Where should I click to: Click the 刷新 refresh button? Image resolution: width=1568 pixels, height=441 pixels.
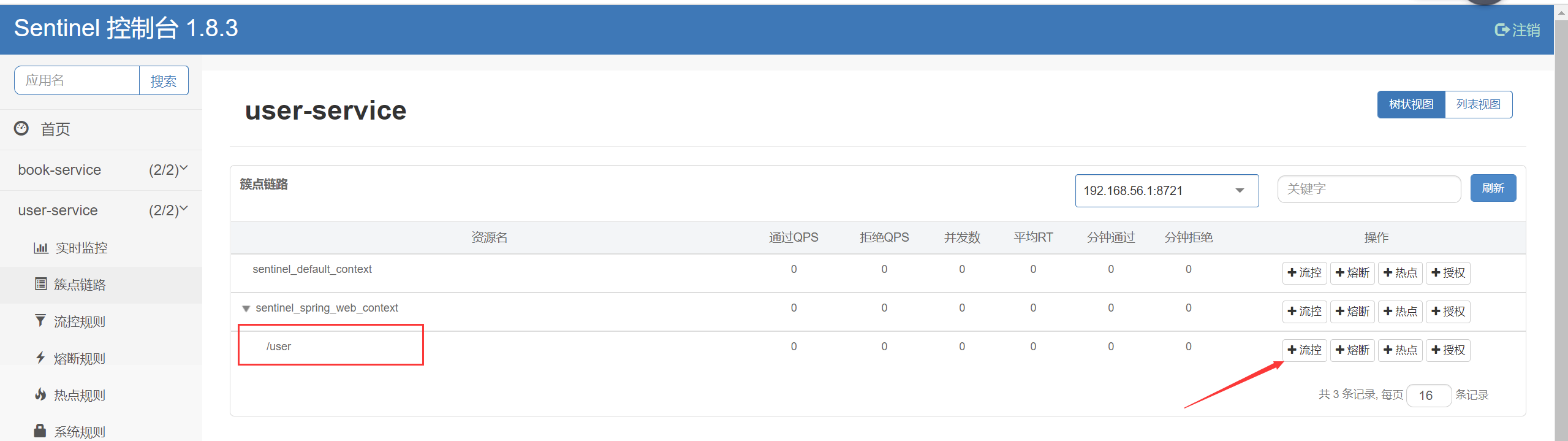point(1493,188)
